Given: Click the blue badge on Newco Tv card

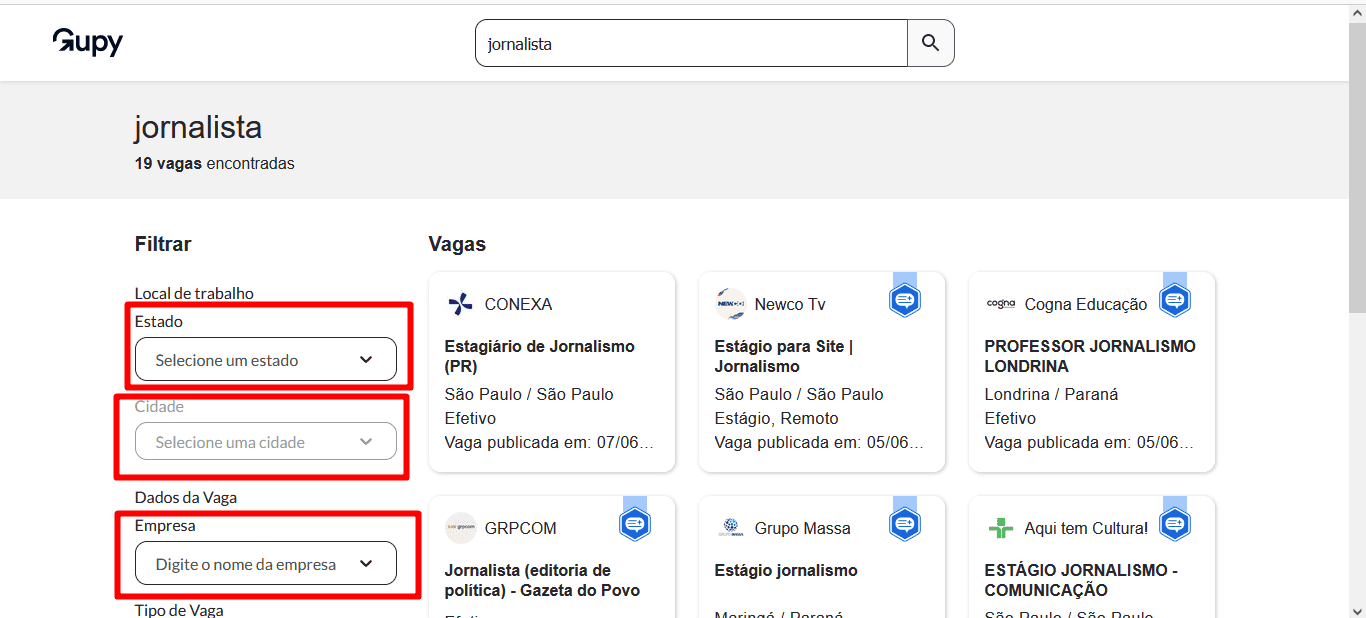Looking at the screenshot, I should coord(904,298).
